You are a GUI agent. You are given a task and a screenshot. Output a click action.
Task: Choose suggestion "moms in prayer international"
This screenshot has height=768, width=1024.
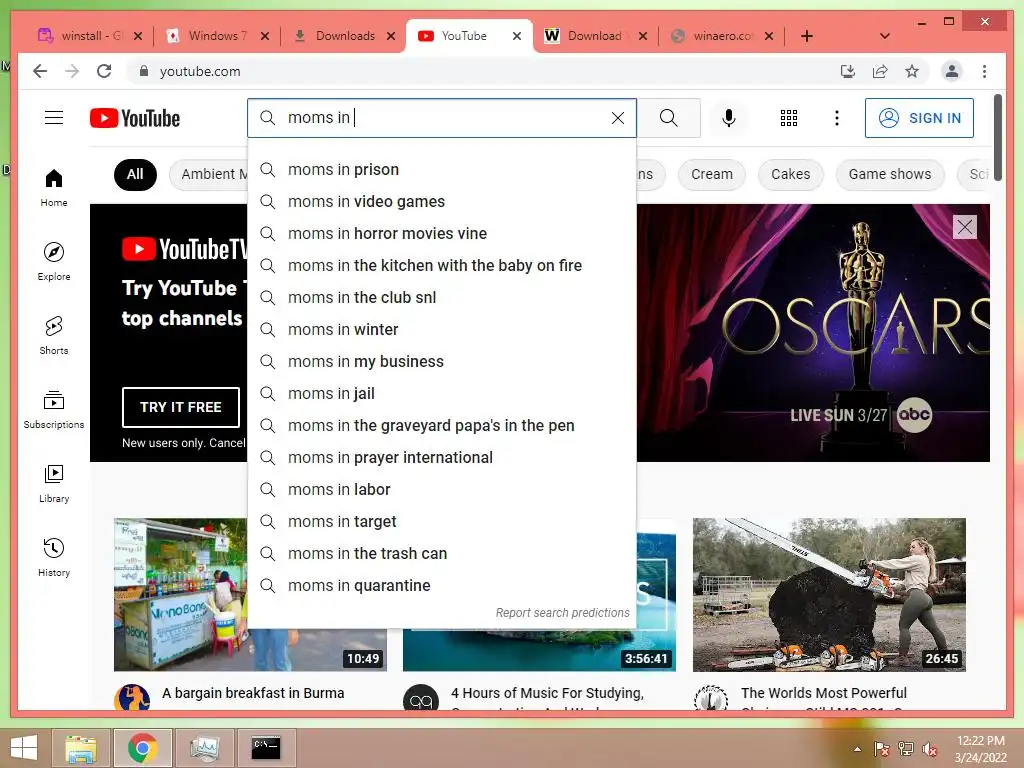[441, 458]
